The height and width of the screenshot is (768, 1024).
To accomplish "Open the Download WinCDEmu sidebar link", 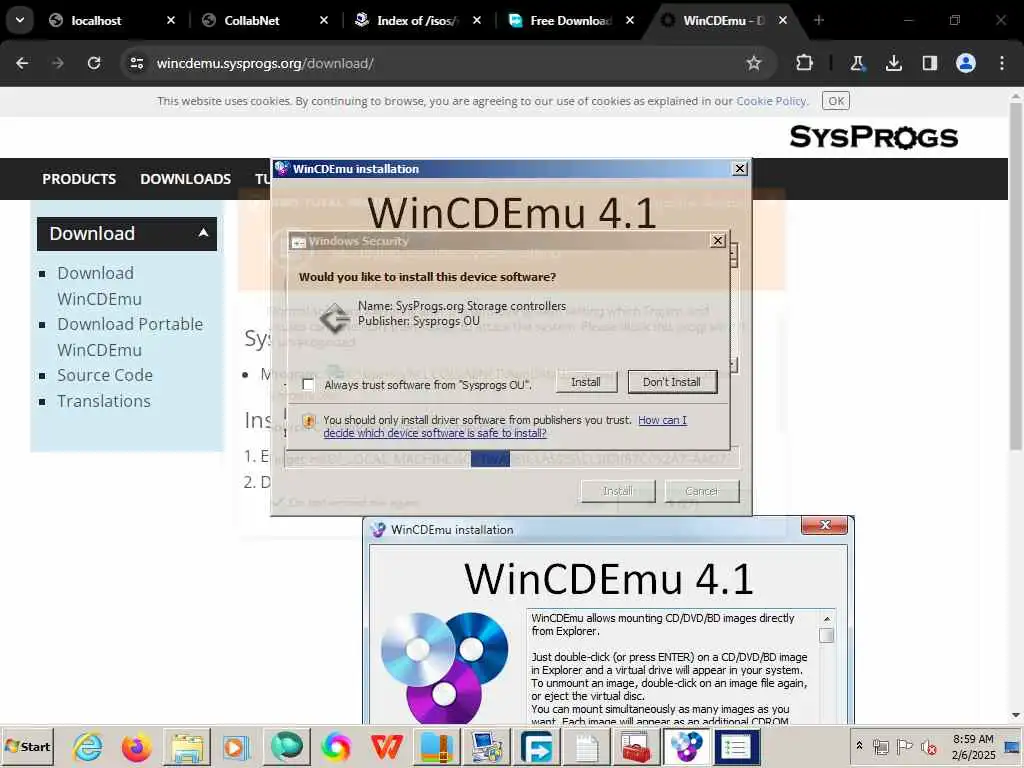I will point(99,286).
